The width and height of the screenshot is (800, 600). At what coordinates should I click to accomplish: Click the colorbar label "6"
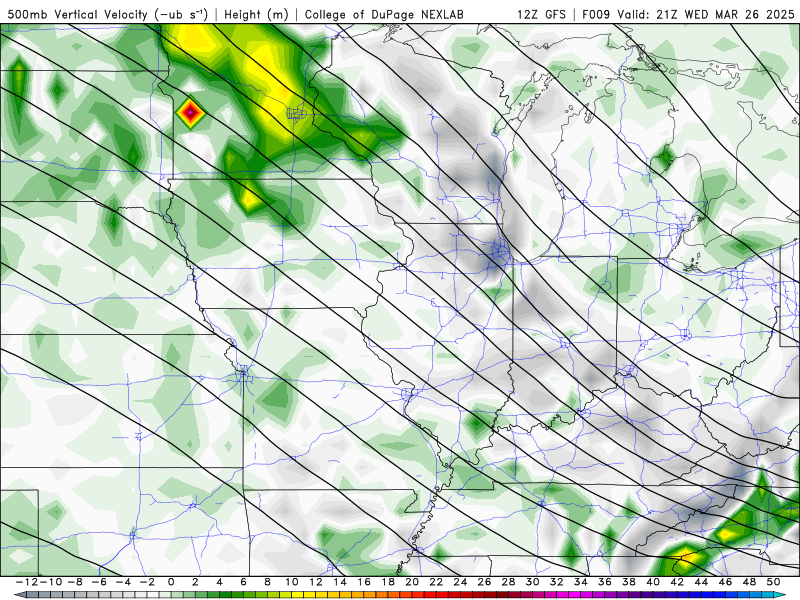(243, 582)
